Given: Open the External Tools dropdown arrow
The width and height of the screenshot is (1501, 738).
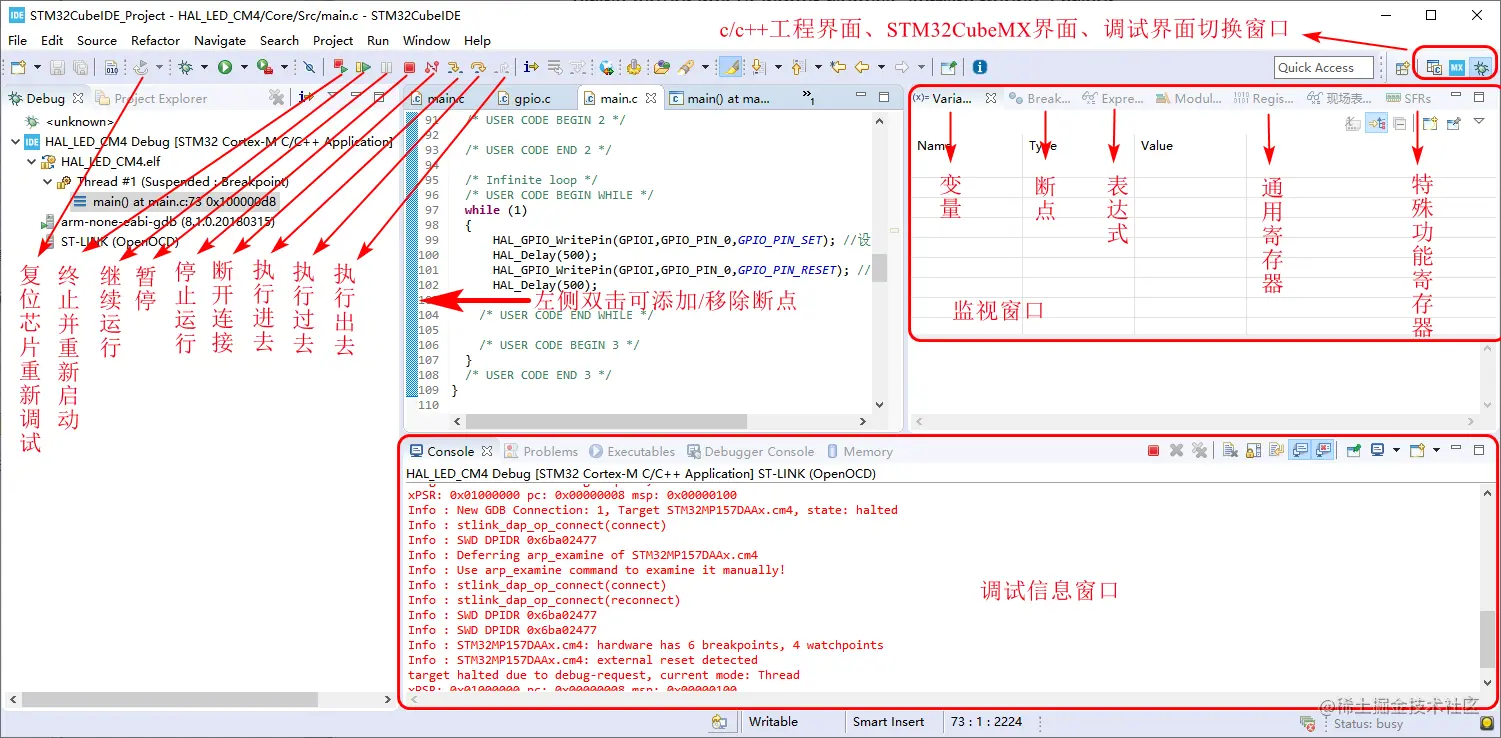Looking at the screenshot, I should 284,67.
